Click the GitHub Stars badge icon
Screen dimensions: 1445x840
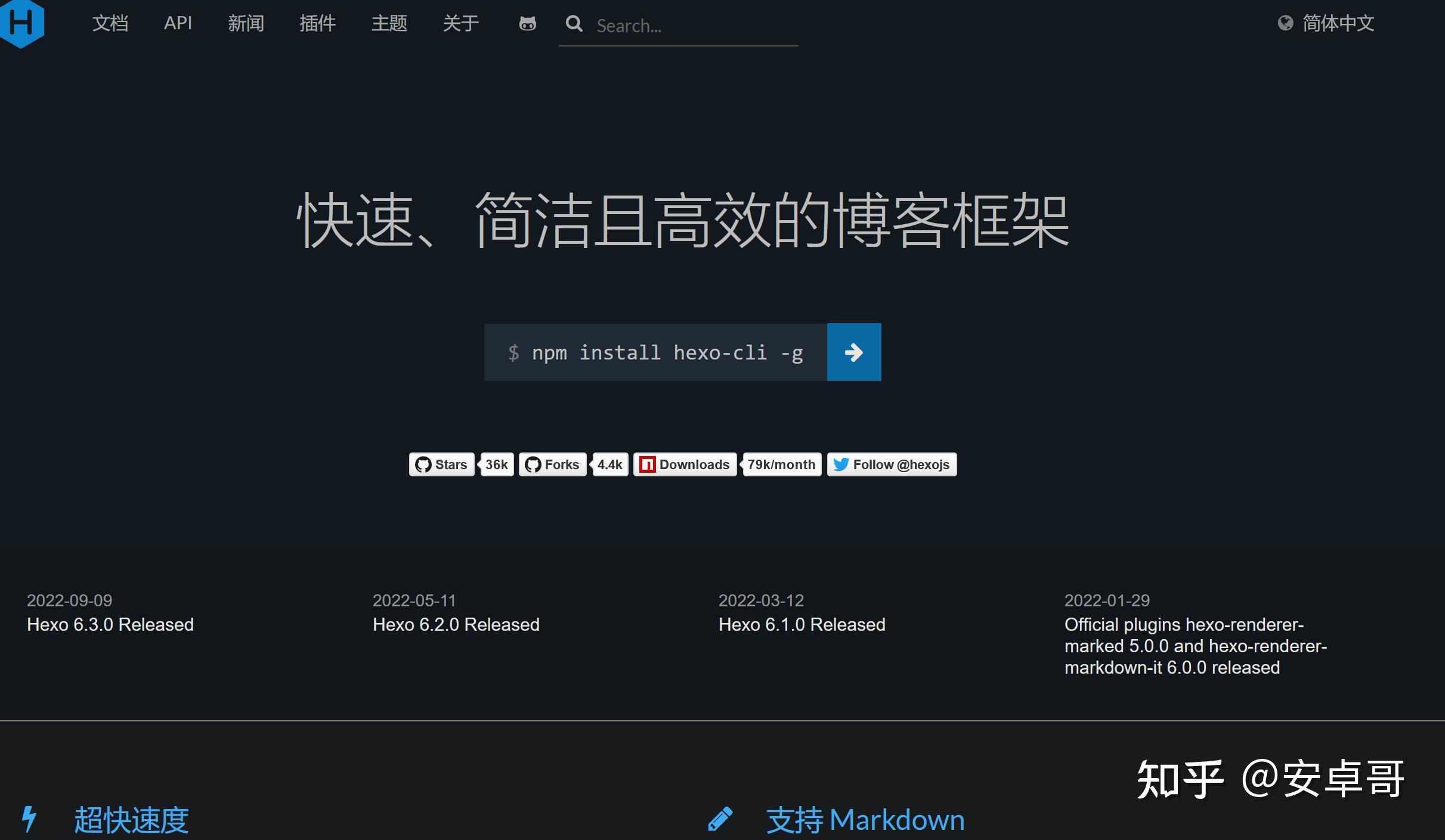425,464
